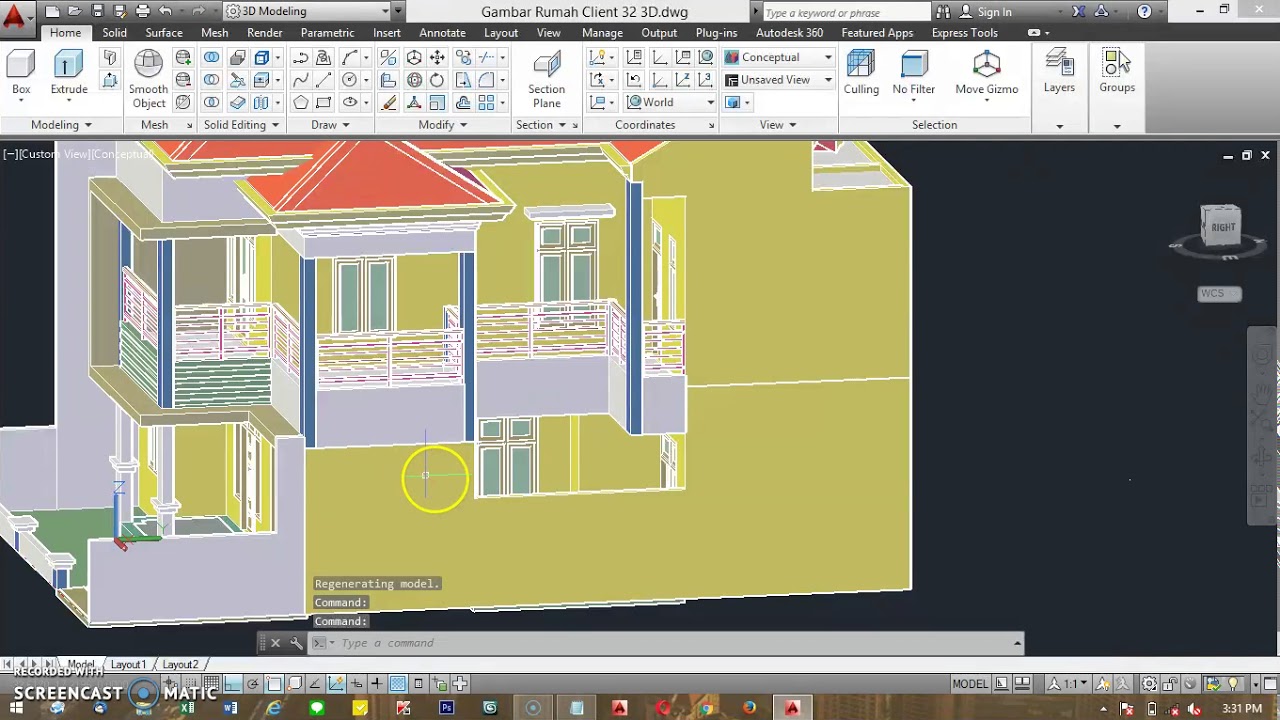This screenshot has width=1280, height=720.
Task: Open the Layers panel button
Action: click(1059, 72)
